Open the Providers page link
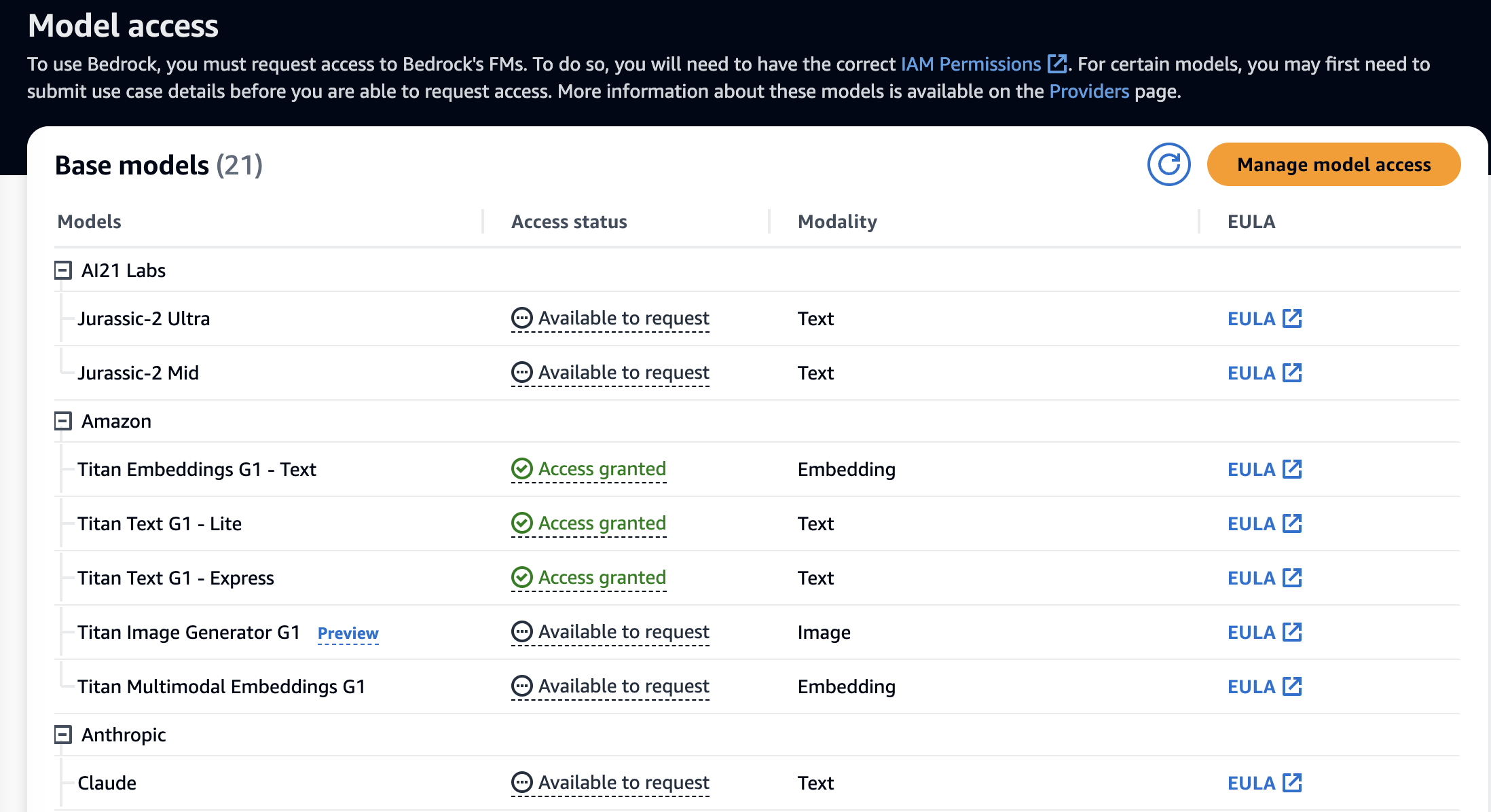The image size is (1491, 812). pos(1088,91)
